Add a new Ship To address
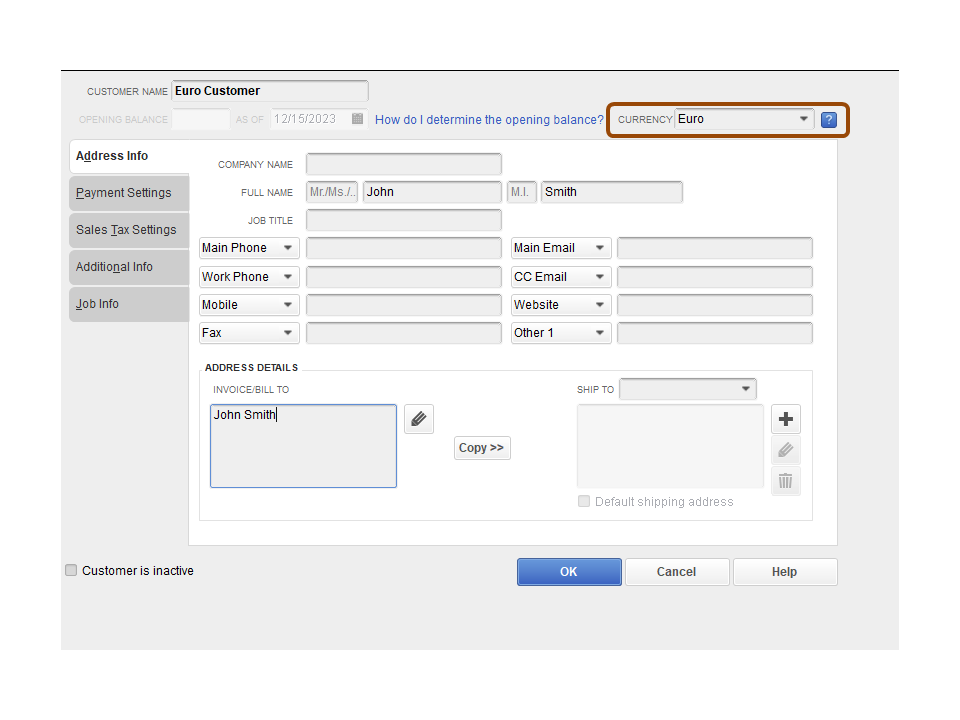 pyautogui.click(x=786, y=419)
